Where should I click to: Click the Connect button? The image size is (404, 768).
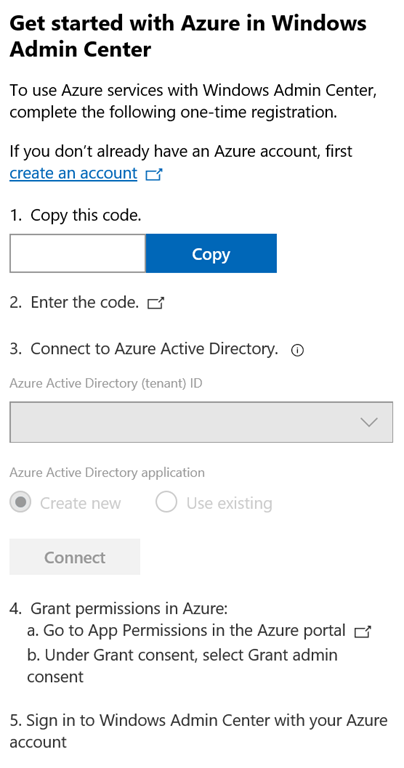tap(74, 557)
